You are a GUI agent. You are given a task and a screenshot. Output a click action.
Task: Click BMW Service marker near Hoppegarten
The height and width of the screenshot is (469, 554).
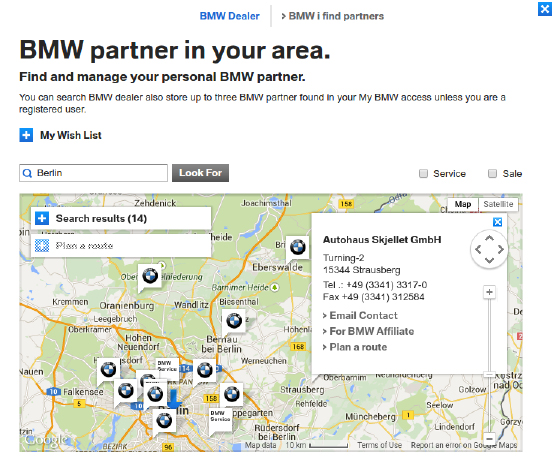[x=220, y=420]
